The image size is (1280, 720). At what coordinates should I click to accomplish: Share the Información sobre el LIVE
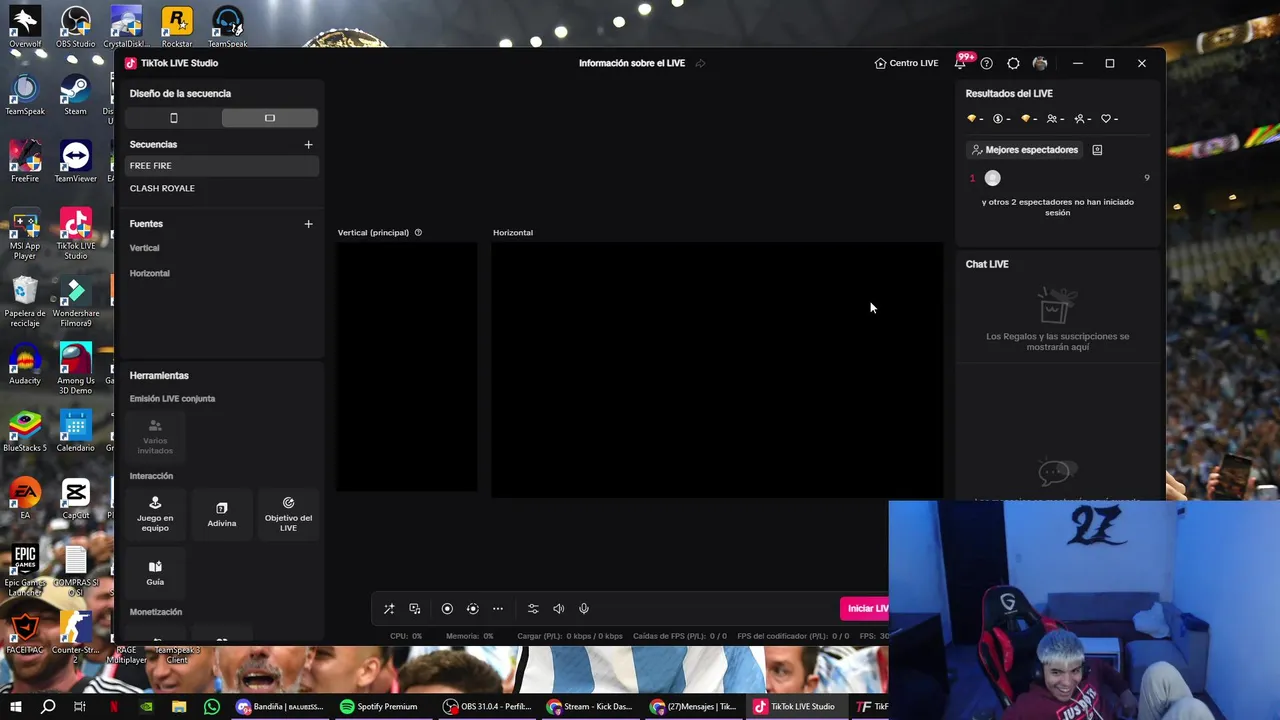tap(701, 63)
